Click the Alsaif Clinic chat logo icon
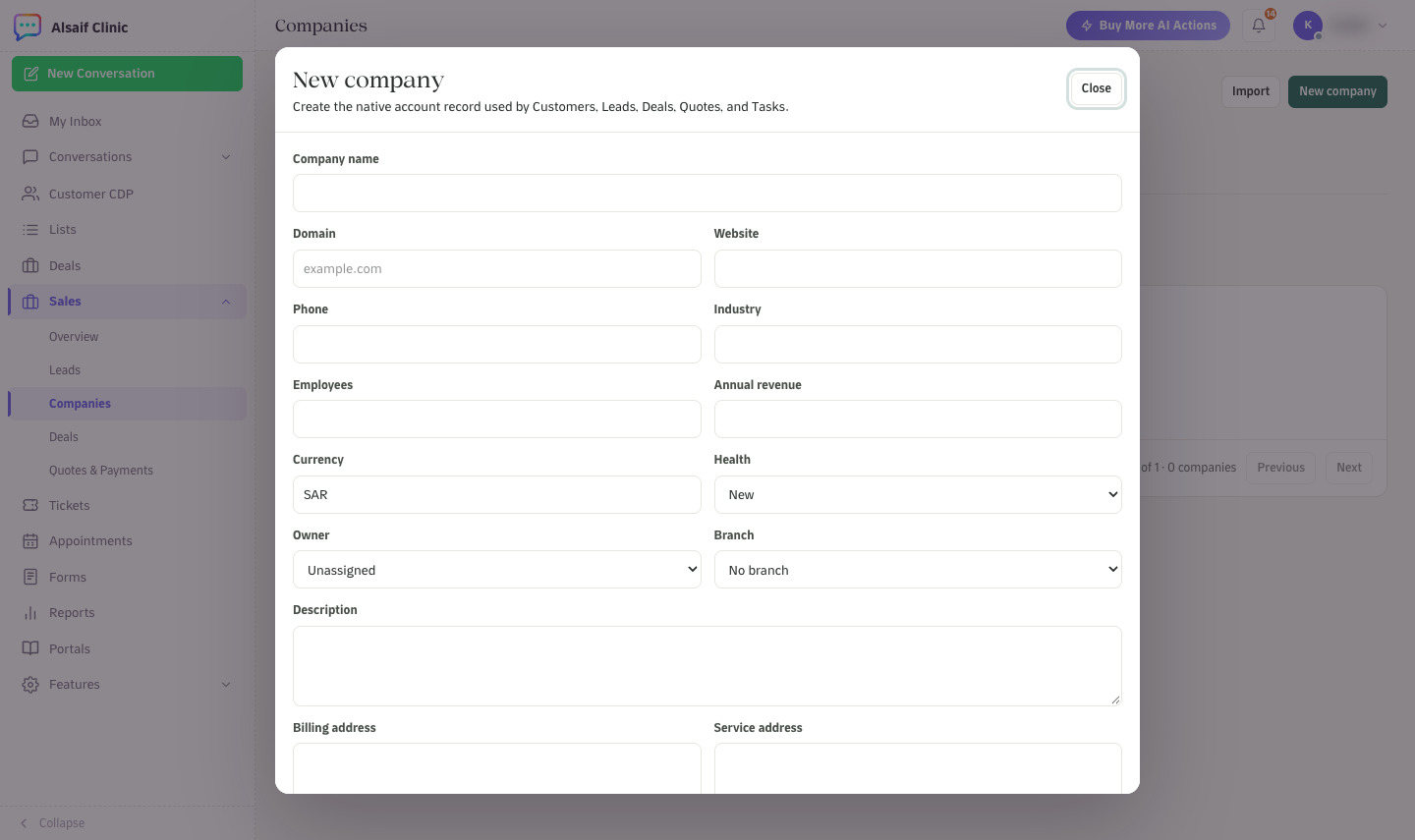Viewport: 1415px width, 840px height. tap(28, 27)
